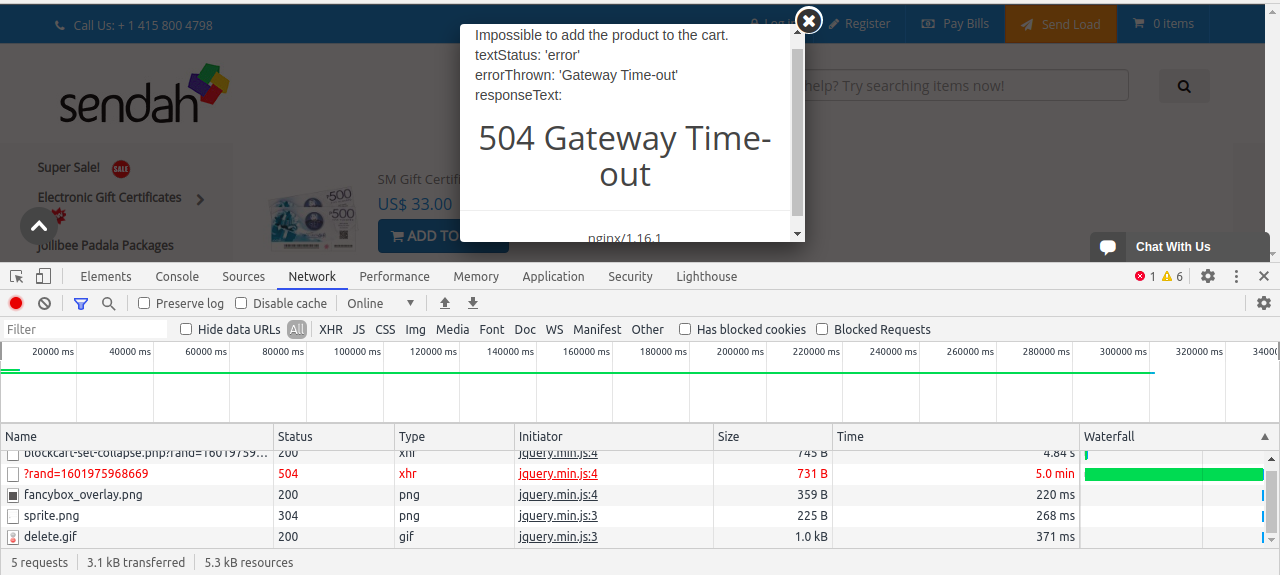
Task: Click the sendah logo
Action: tap(144, 93)
